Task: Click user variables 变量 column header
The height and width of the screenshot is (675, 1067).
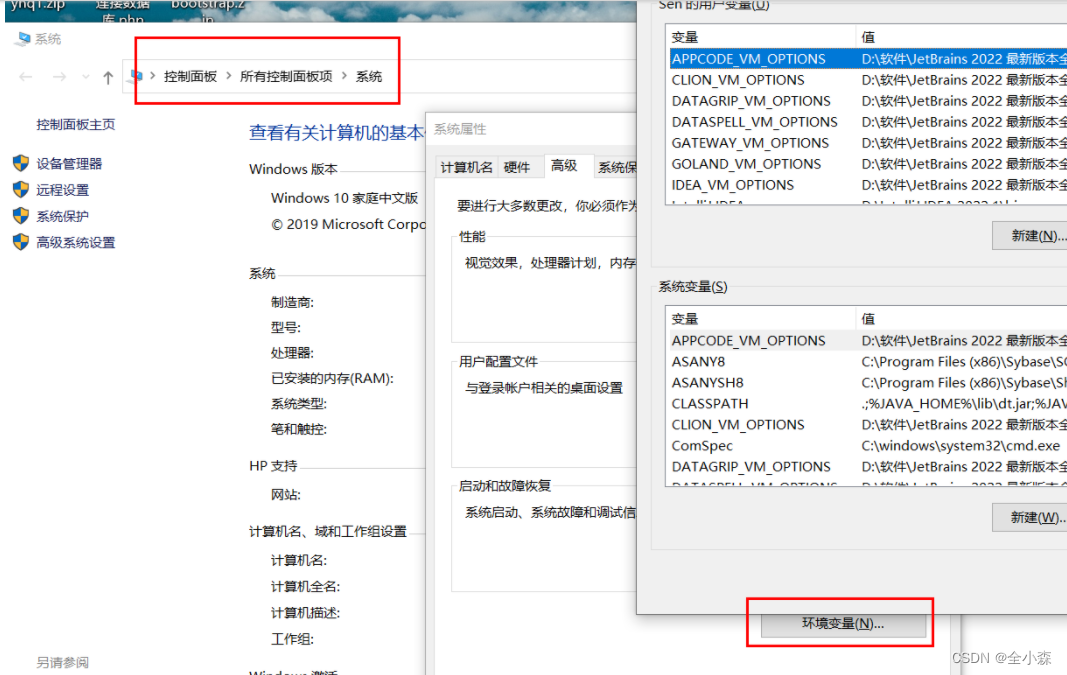Action: click(x=761, y=37)
